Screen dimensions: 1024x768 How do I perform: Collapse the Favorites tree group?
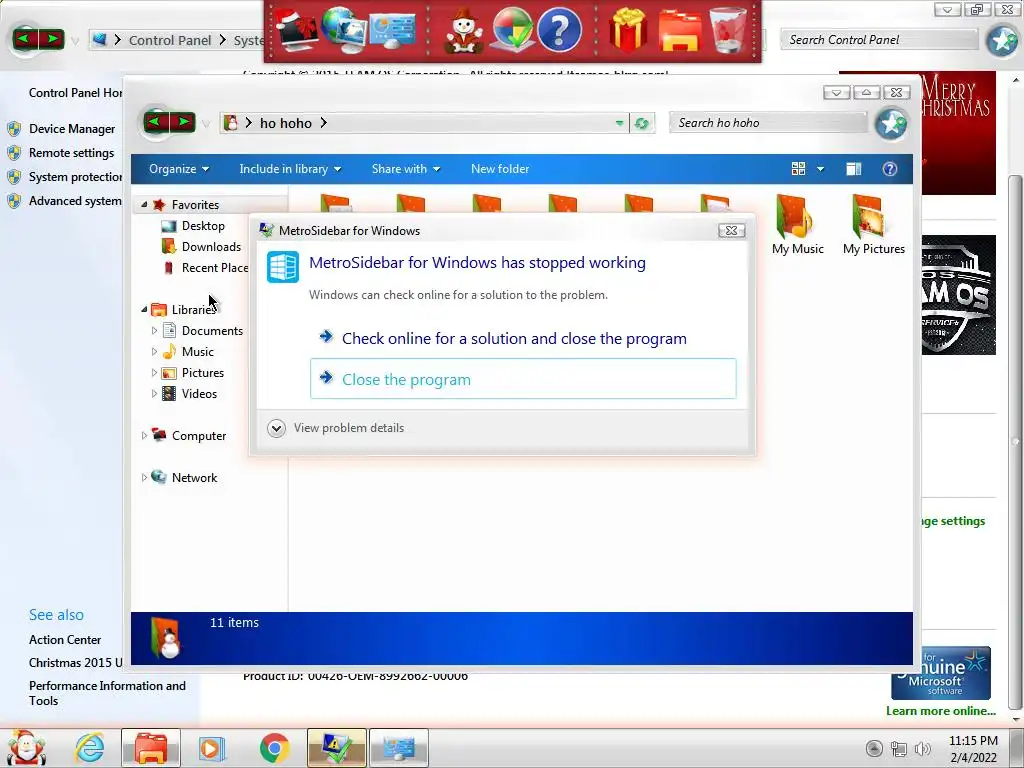click(144, 204)
